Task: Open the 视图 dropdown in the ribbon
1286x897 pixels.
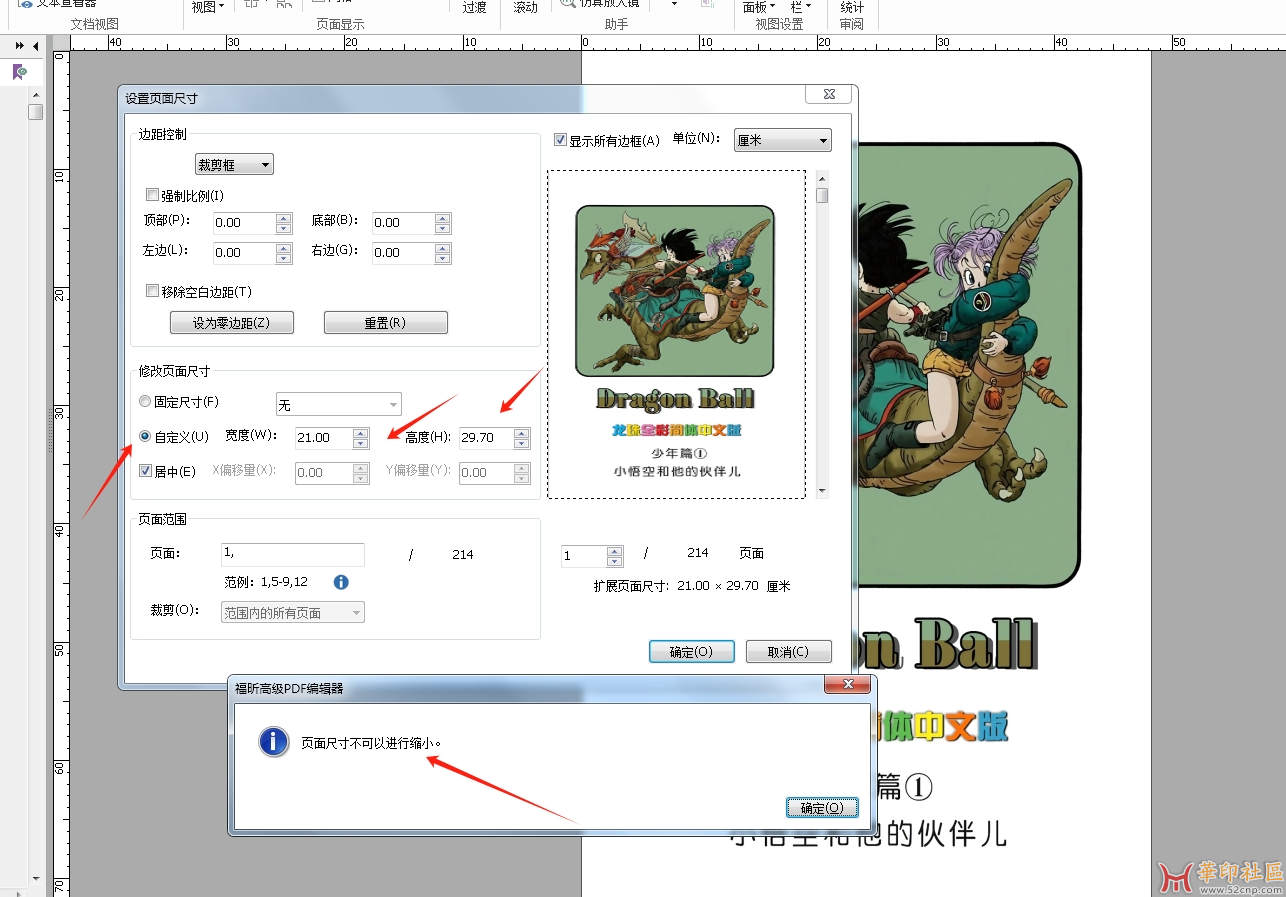Action: click(x=207, y=7)
